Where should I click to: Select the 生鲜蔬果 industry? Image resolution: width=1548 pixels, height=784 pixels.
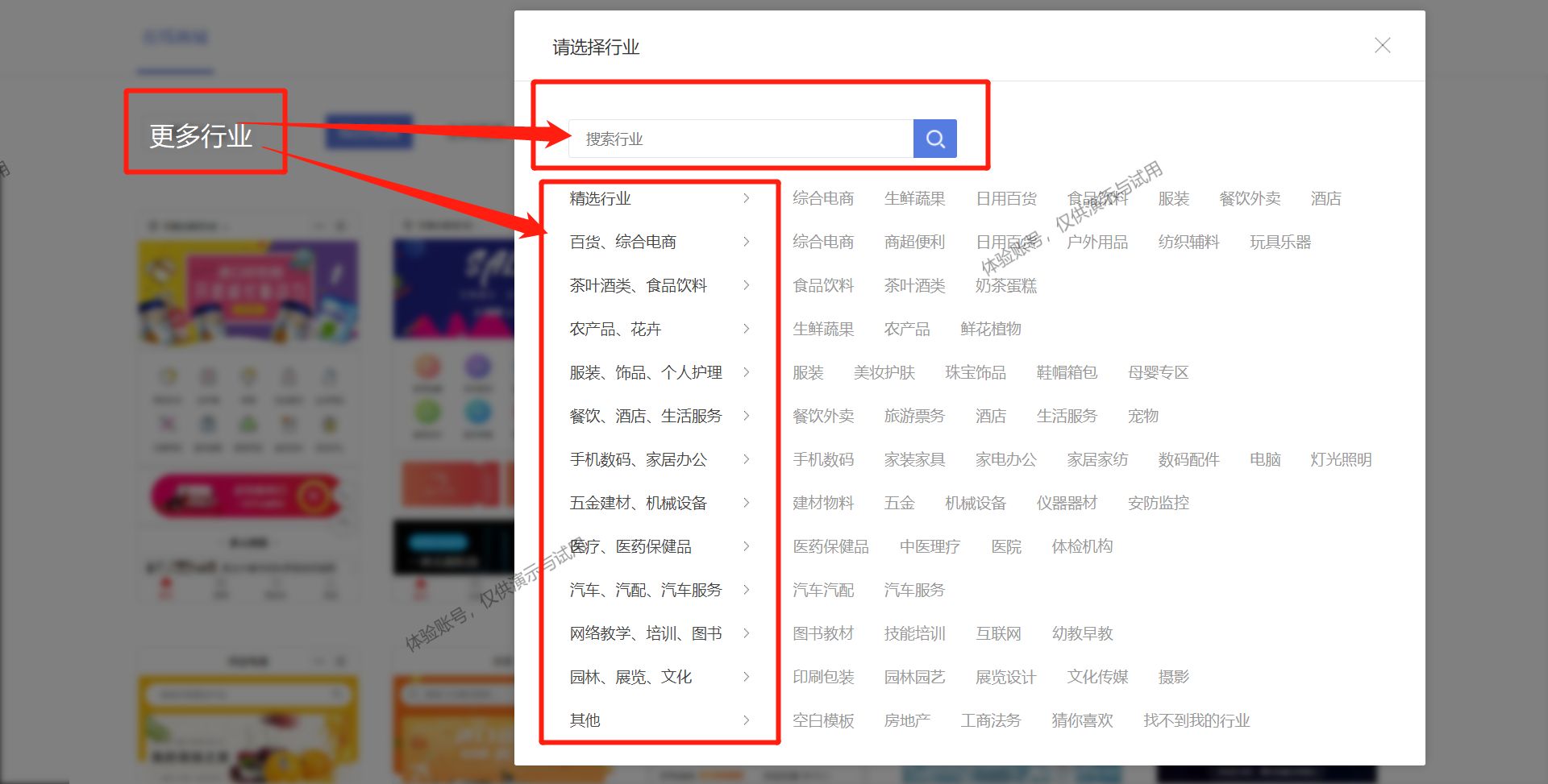point(915,198)
